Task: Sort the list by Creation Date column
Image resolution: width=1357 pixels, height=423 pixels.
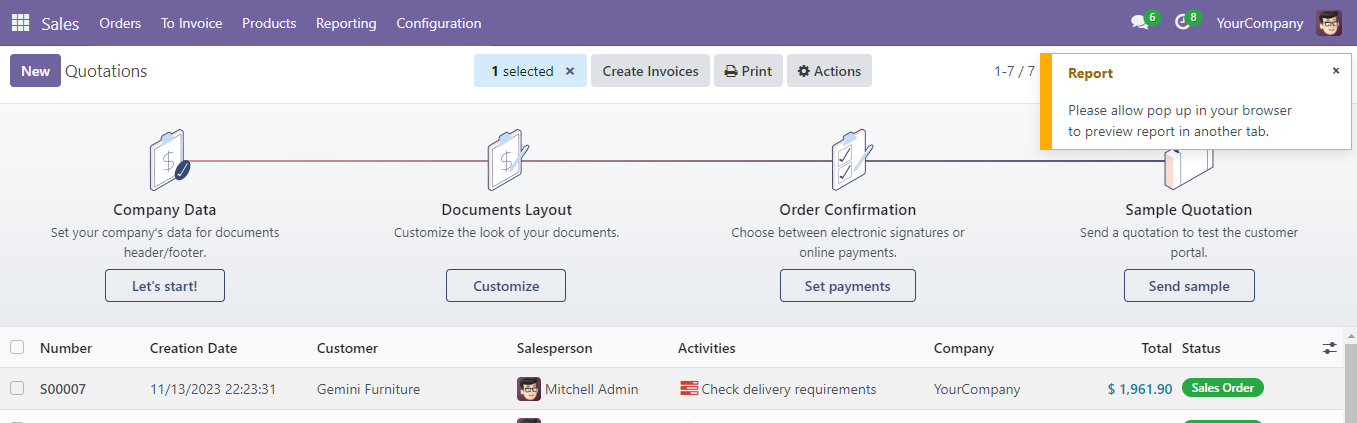Action: [193, 348]
